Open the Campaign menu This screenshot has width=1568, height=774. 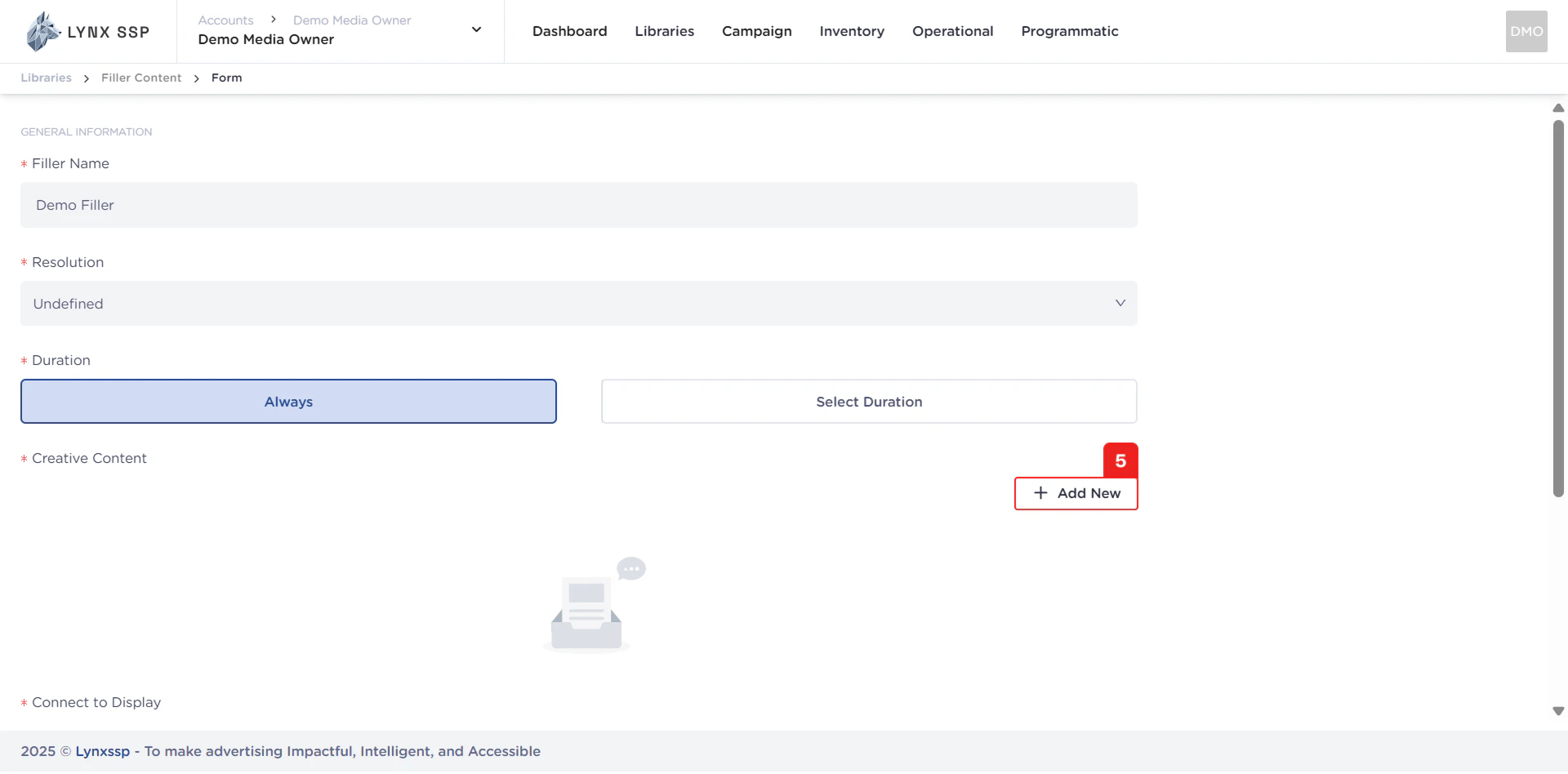coord(757,31)
